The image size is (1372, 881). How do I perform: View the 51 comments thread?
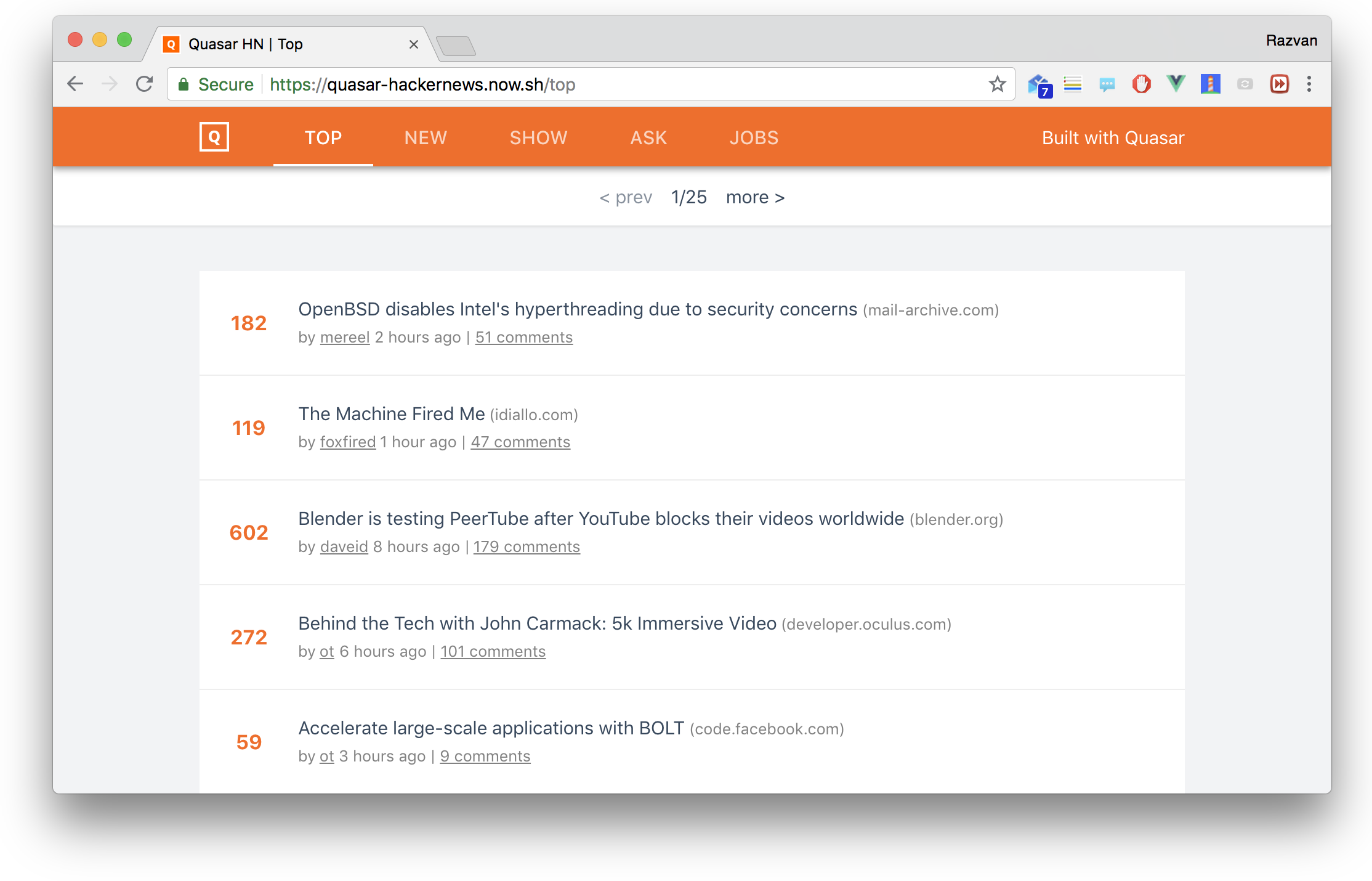click(524, 337)
